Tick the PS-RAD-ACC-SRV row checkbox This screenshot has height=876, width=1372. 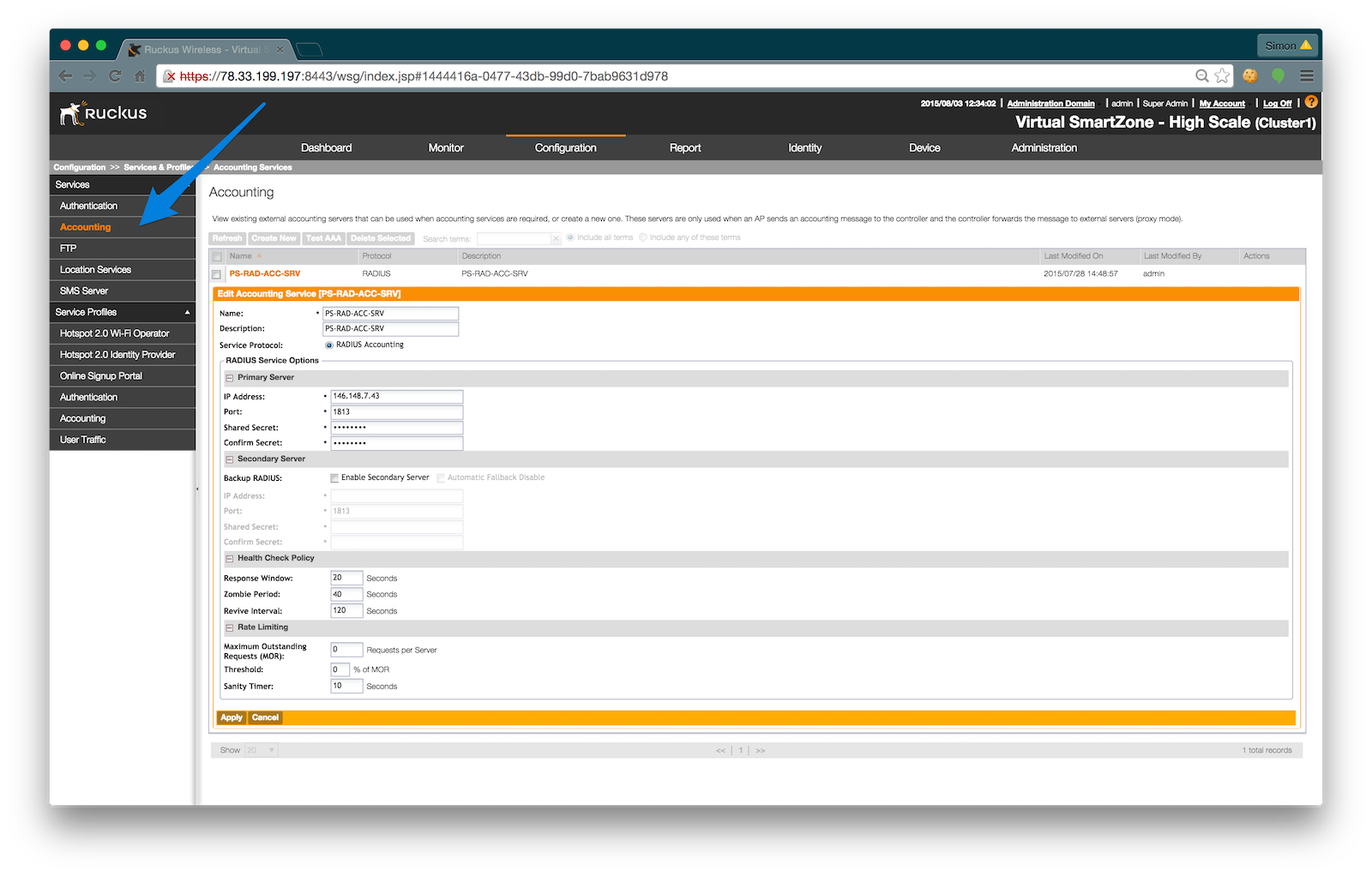(217, 274)
